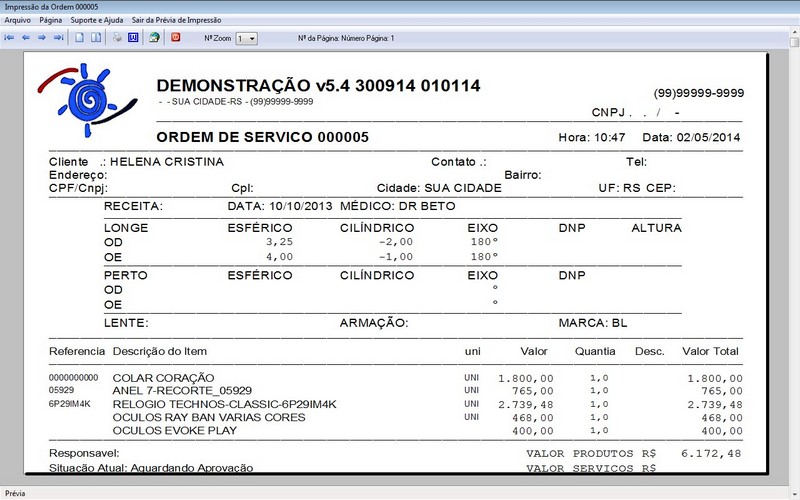
Task: Open the Página menu
Action: 51,20
